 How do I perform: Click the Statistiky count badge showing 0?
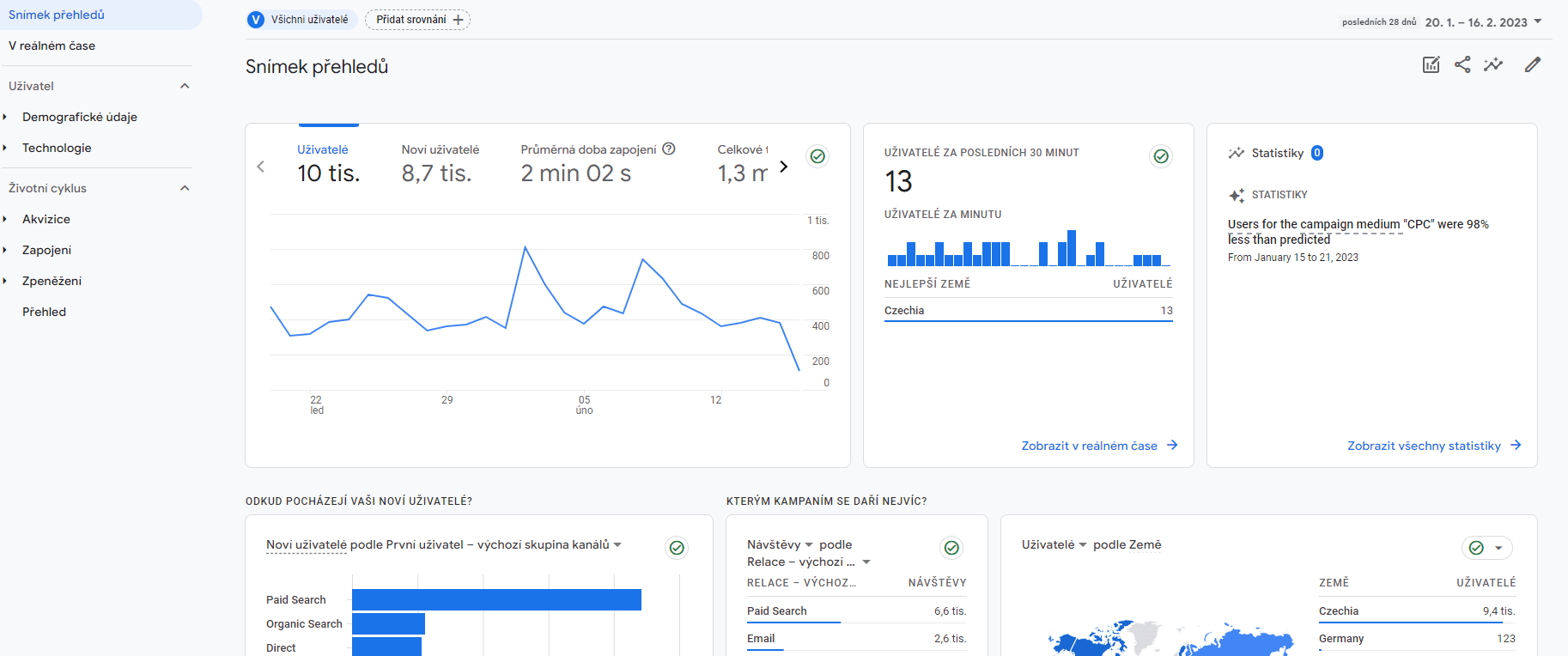1317,153
